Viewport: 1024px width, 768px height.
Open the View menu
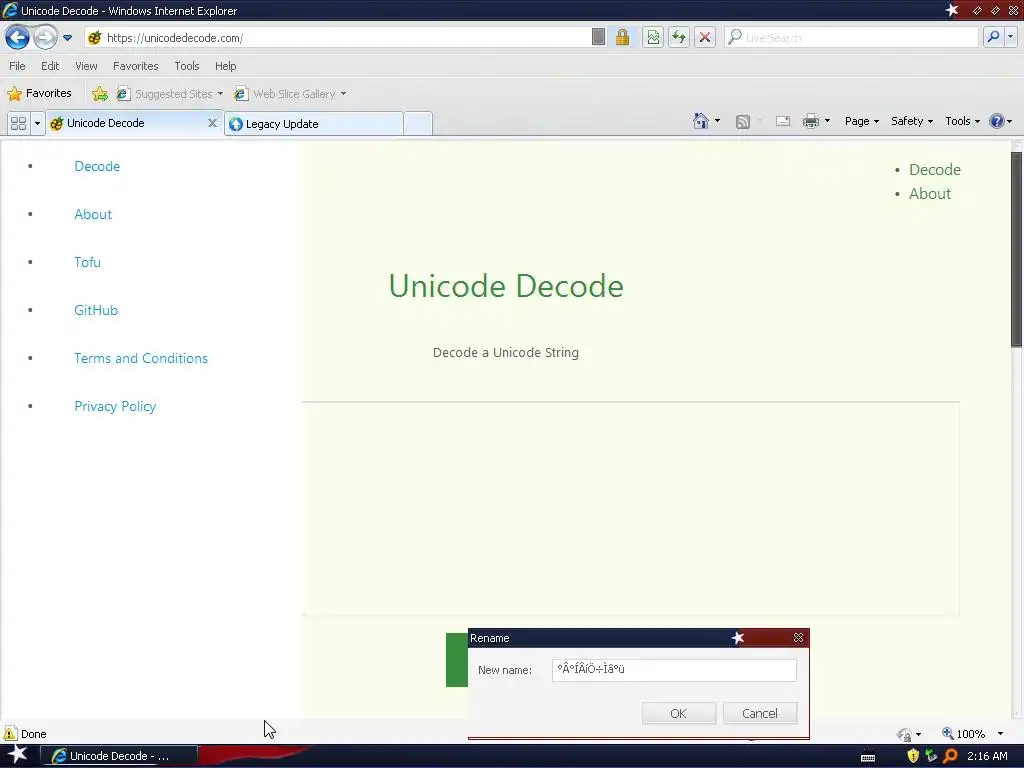click(x=86, y=66)
